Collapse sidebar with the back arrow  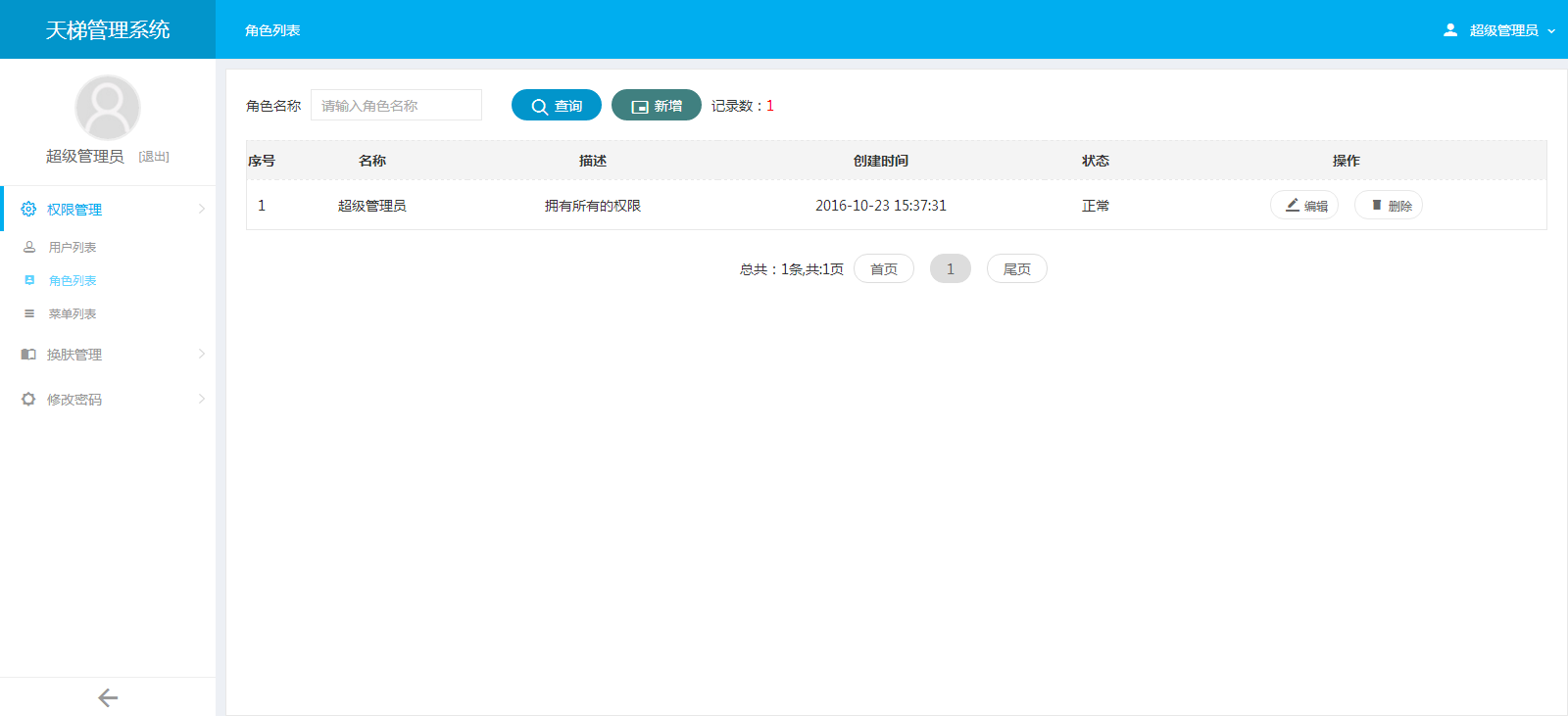click(108, 697)
